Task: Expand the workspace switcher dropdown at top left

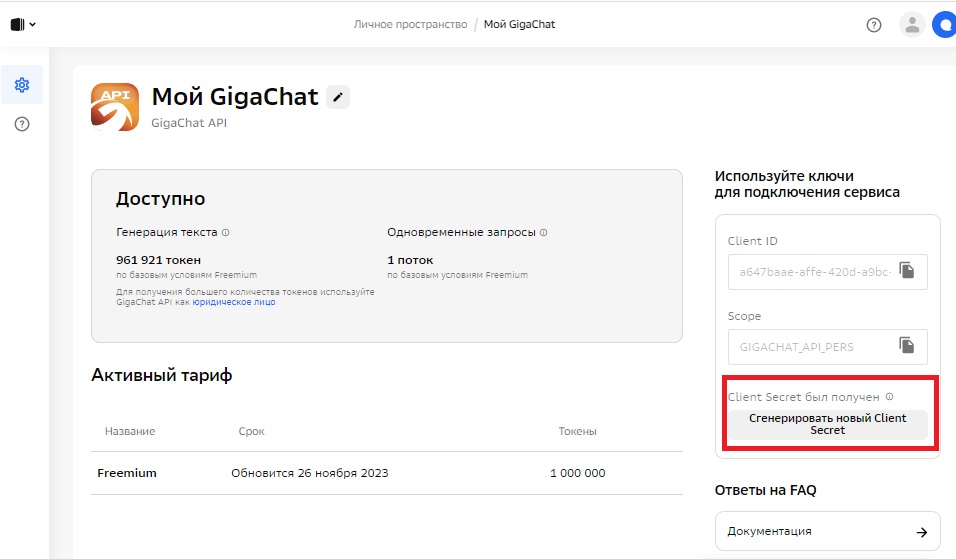Action: click(x=23, y=25)
